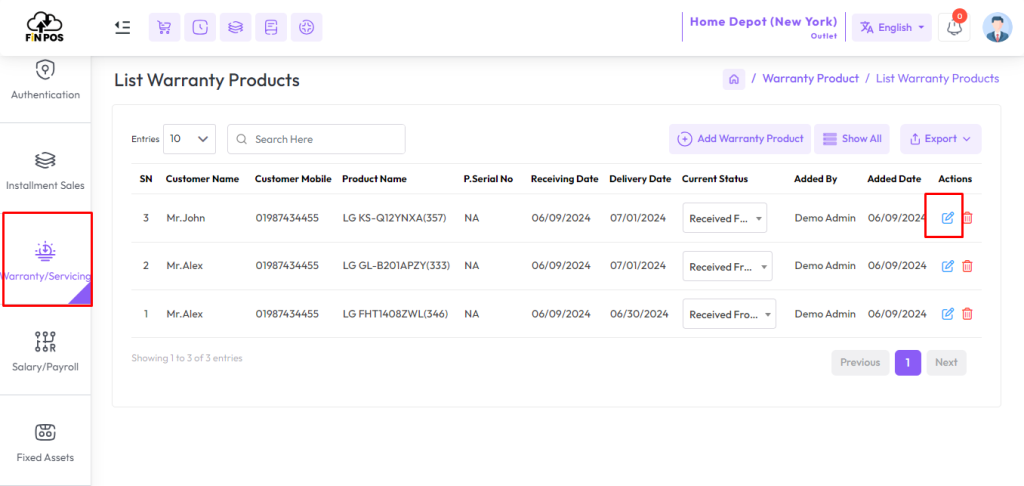Follow the Warranty Product breadcrumb link
1024x486 pixels.
pos(810,78)
